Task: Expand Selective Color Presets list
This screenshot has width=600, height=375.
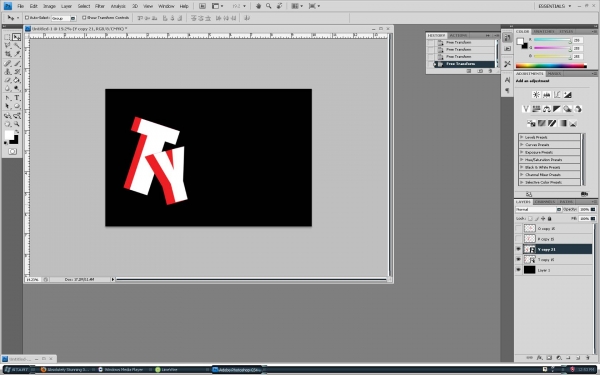Action: pos(522,182)
